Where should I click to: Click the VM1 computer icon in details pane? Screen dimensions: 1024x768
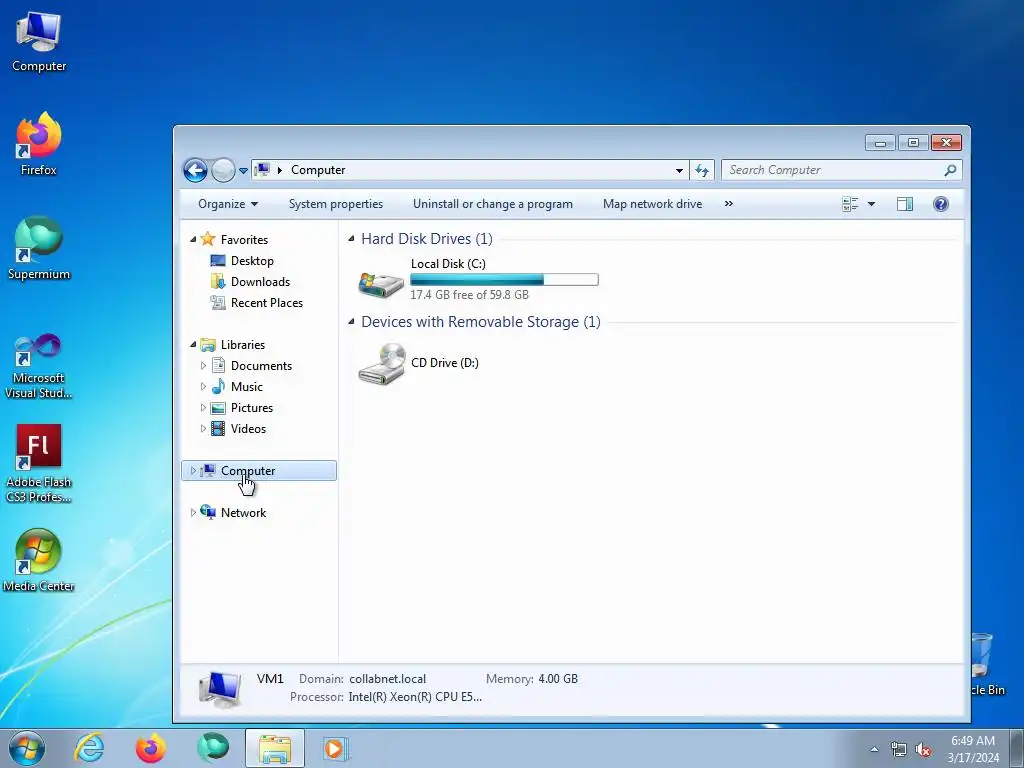[x=219, y=690]
